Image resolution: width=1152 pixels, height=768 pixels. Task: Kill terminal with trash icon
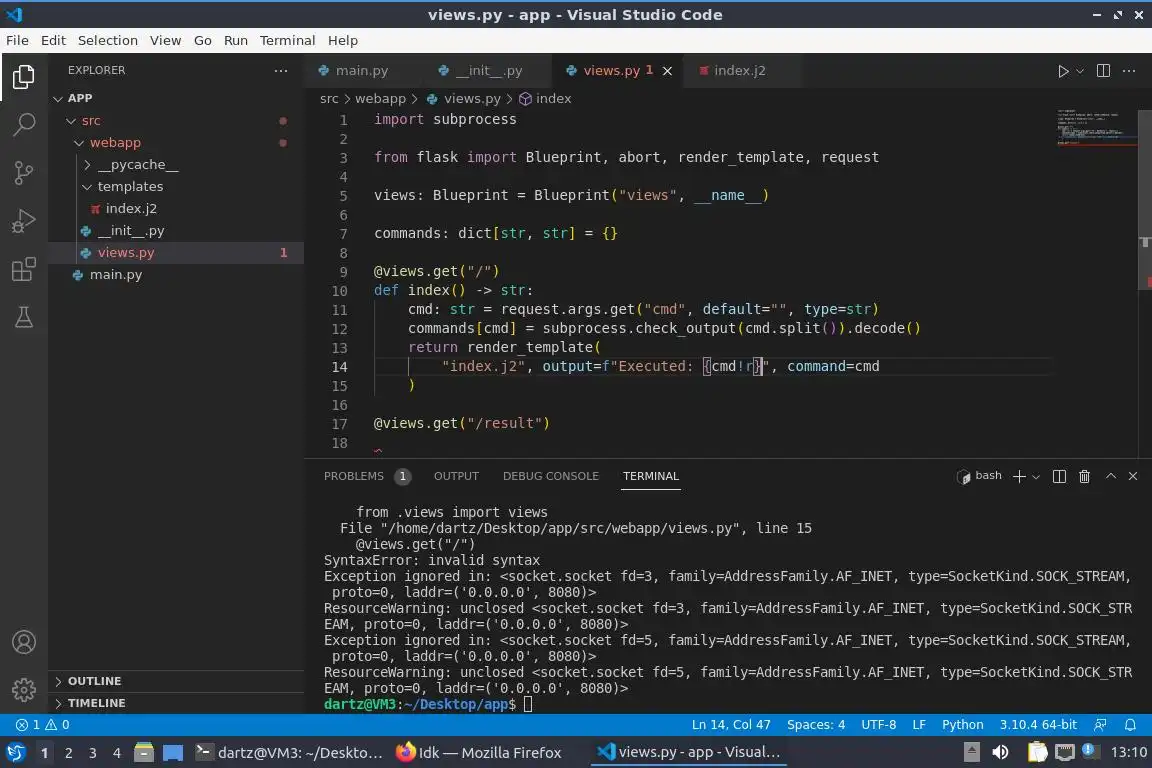point(1084,476)
